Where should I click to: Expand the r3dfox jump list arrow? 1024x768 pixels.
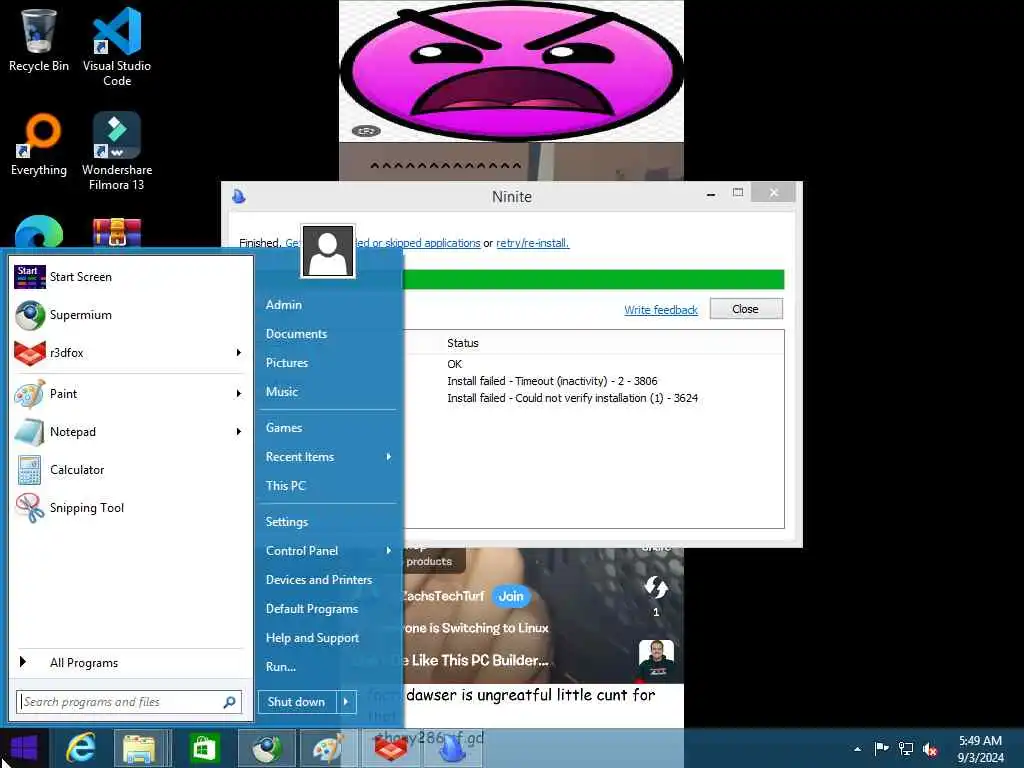click(x=239, y=353)
